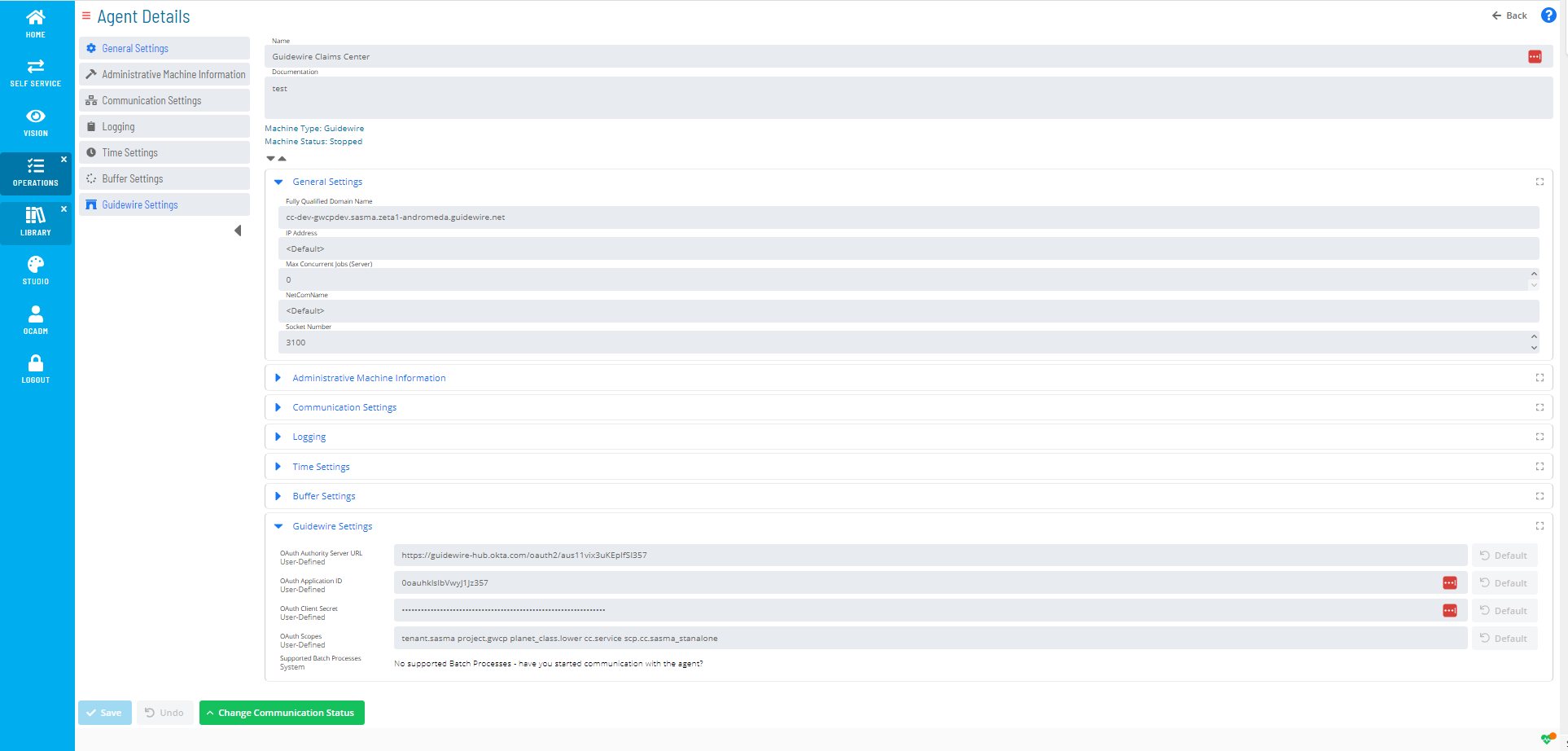Expand the Administrative Machine Information section
The width and height of the screenshot is (1568, 751).
point(278,378)
